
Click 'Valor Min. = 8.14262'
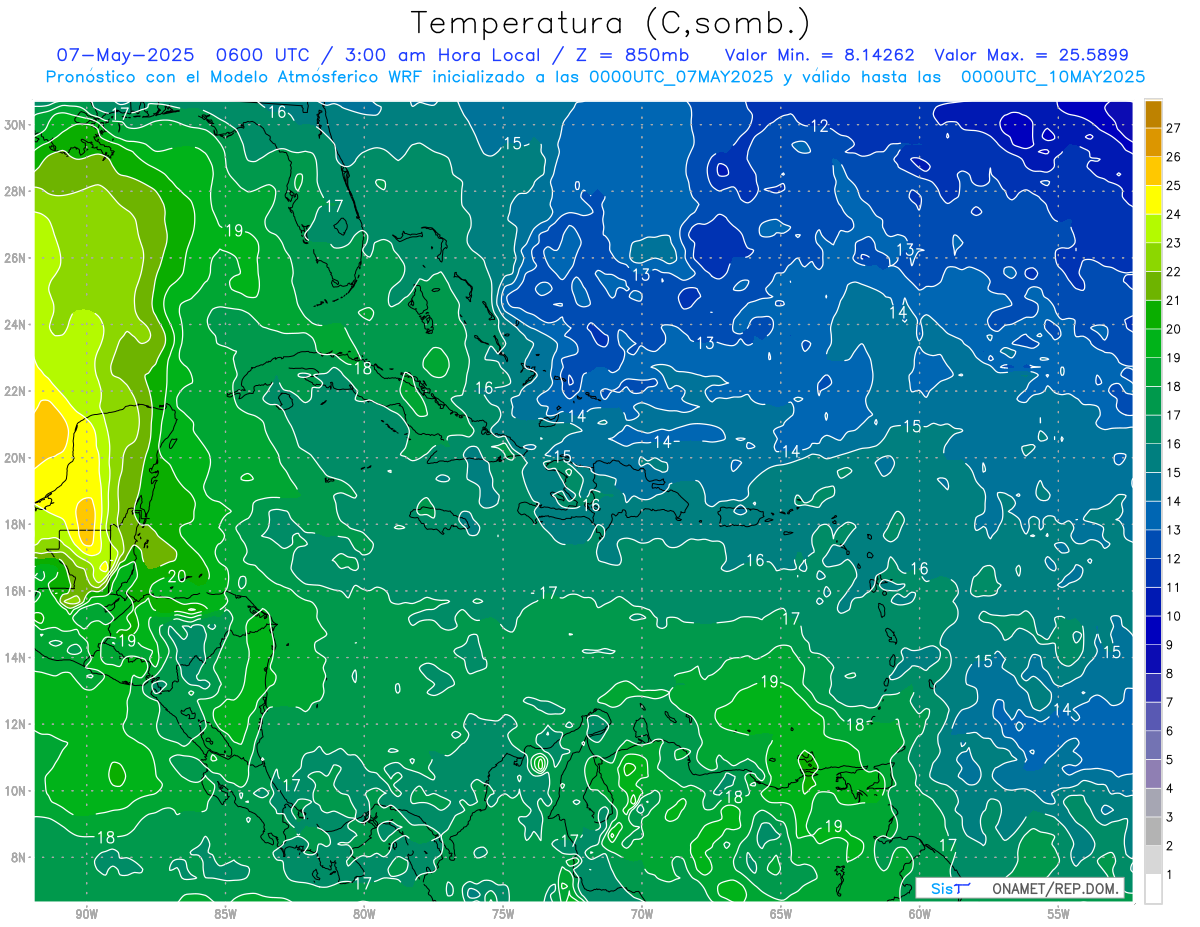pyautogui.click(x=820, y=55)
